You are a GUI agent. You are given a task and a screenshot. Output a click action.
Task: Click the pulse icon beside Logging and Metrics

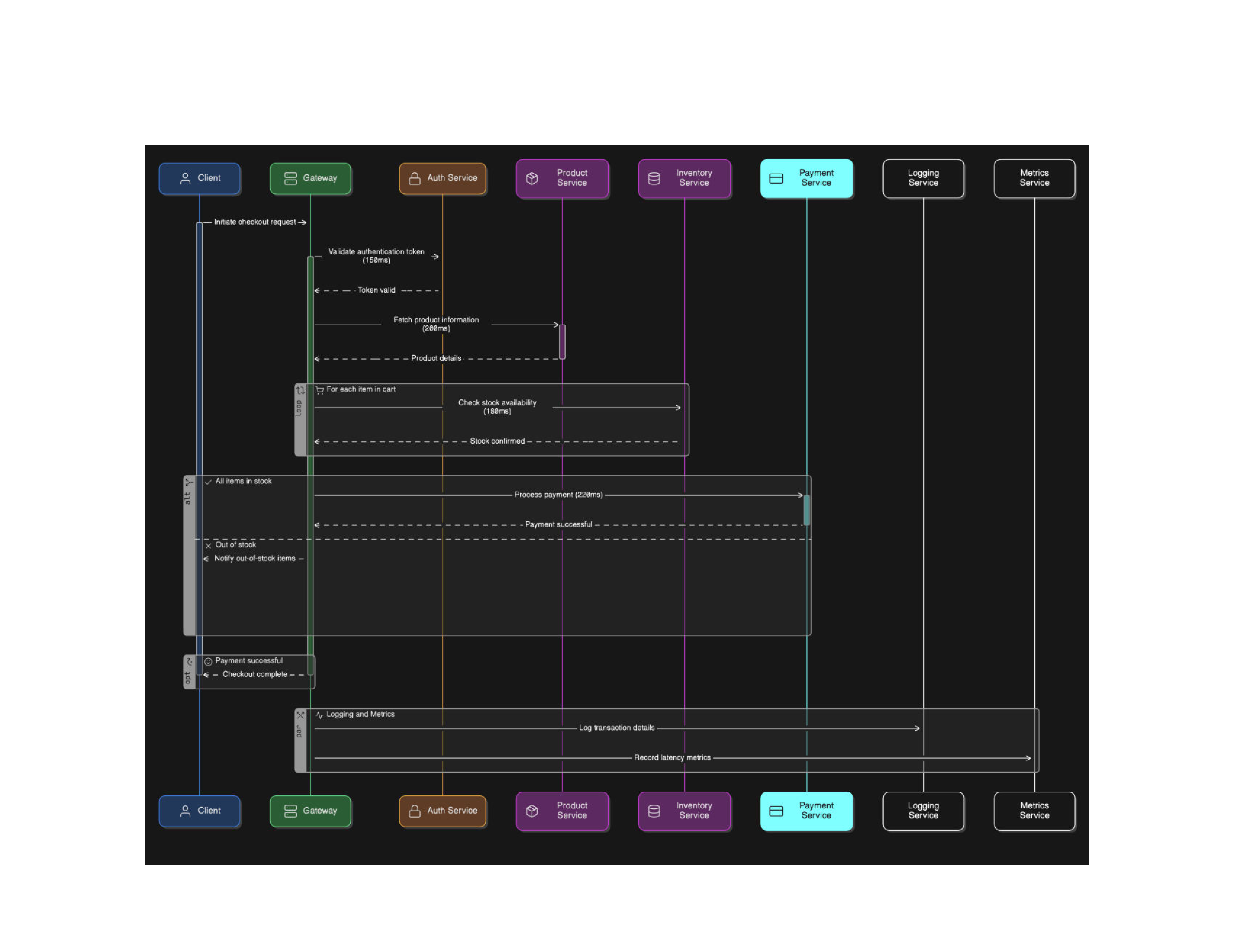click(x=320, y=715)
